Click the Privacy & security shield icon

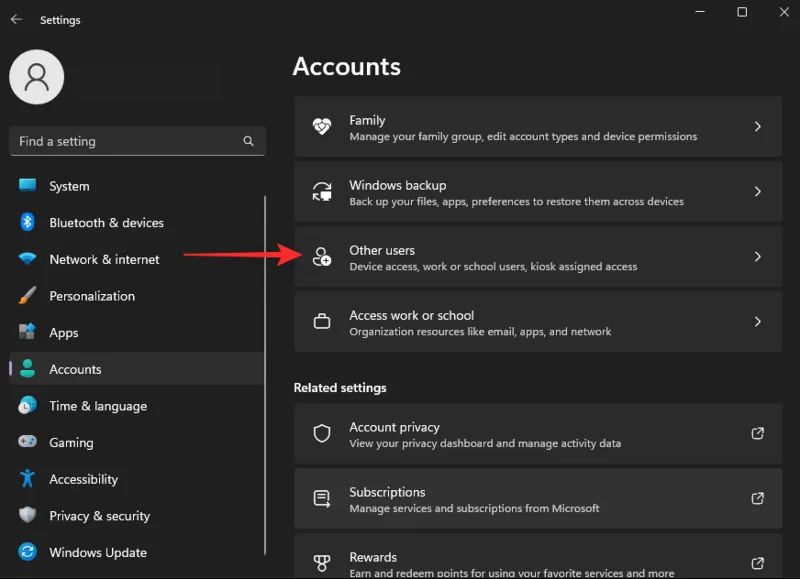(28, 515)
